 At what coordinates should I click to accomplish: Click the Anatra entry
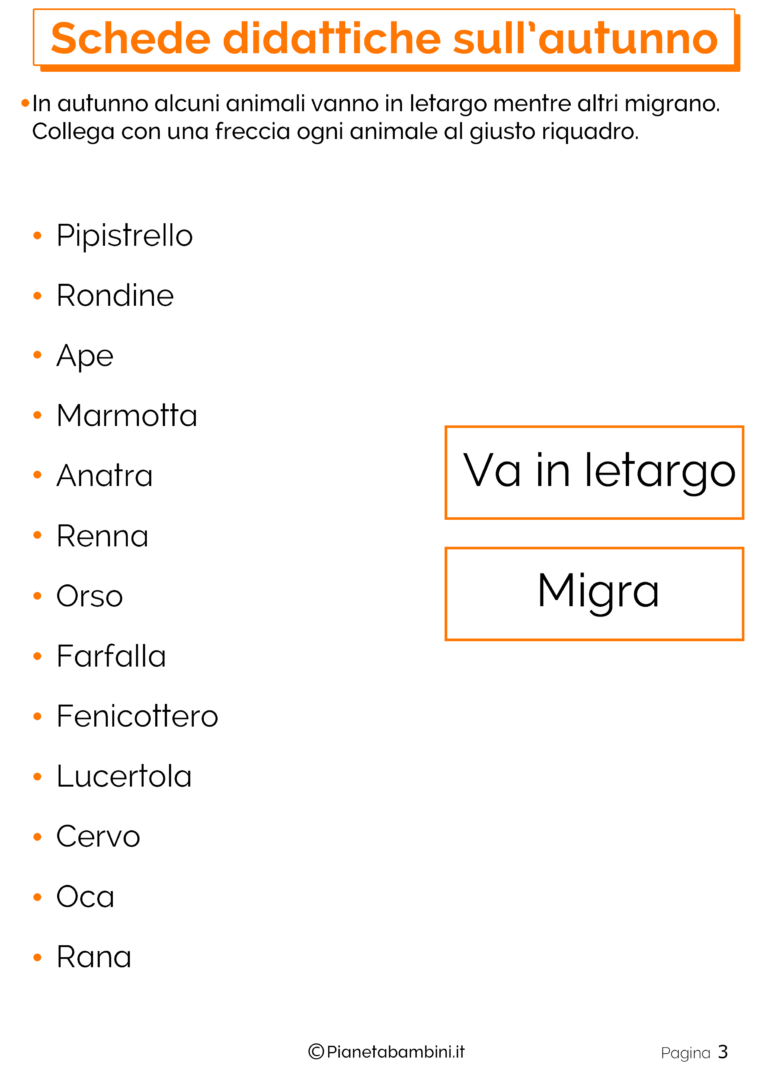(x=104, y=476)
